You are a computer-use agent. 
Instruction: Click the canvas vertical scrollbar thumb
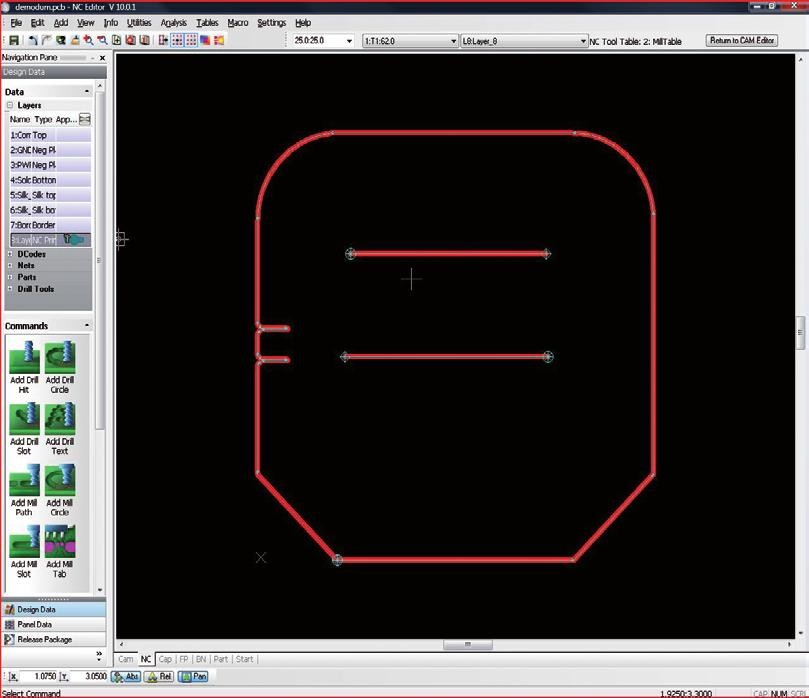(x=800, y=333)
